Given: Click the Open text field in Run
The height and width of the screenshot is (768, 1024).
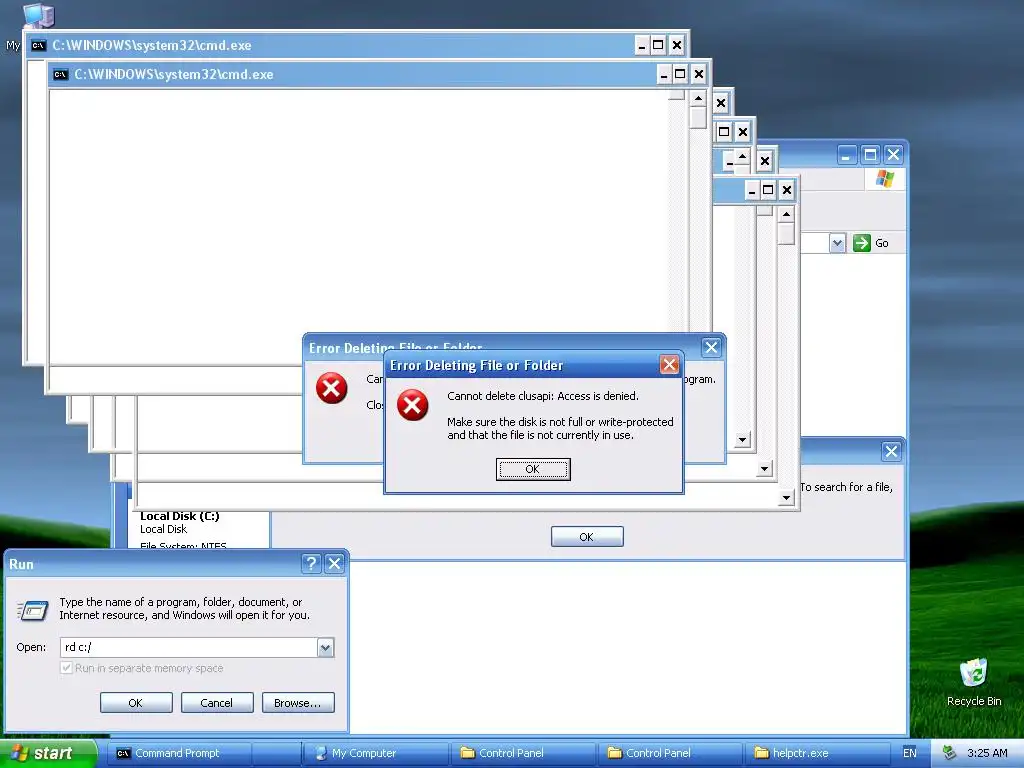Looking at the screenshot, I should pyautogui.click(x=189, y=647).
